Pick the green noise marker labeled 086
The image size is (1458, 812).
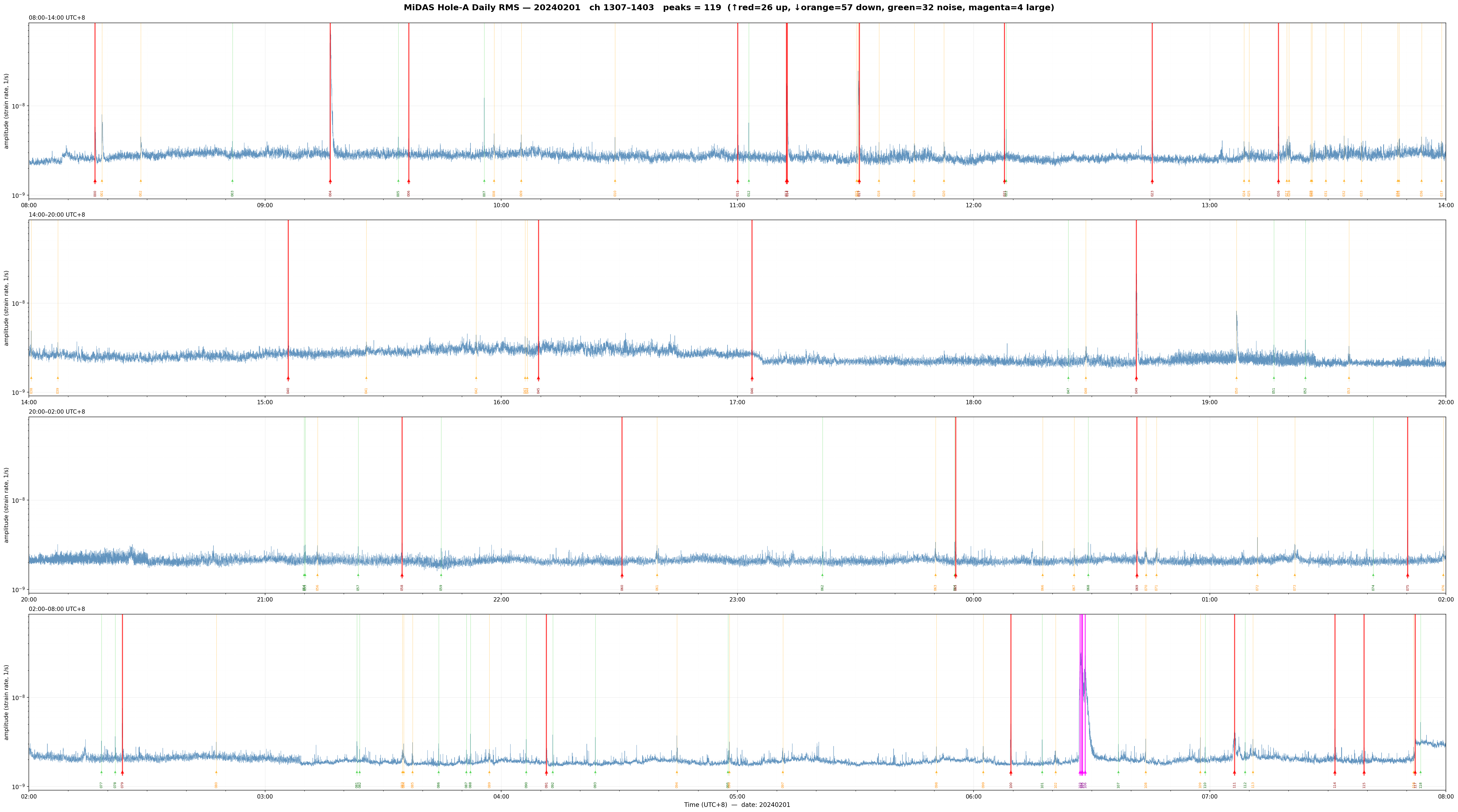(x=439, y=772)
